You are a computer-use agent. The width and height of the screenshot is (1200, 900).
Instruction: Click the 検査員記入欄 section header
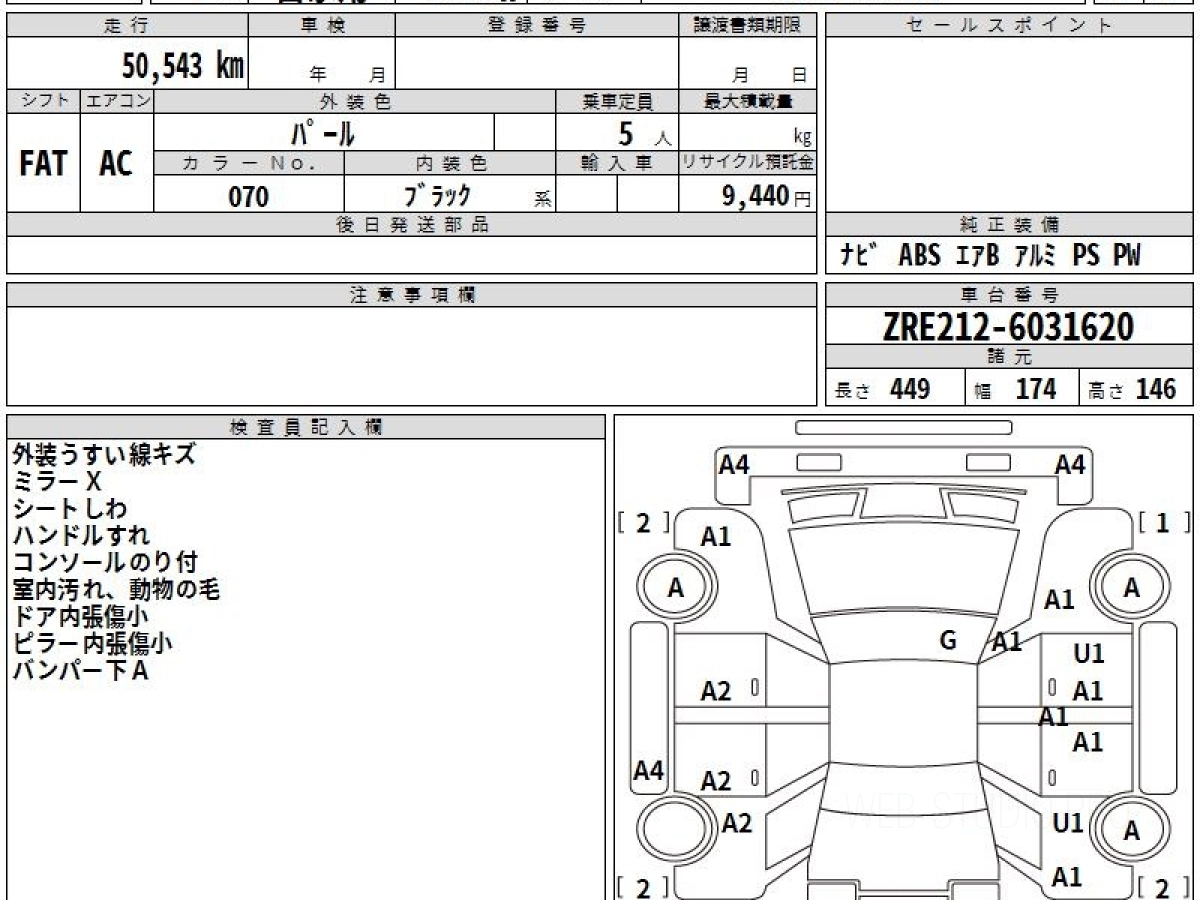click(x=306, y=427)
